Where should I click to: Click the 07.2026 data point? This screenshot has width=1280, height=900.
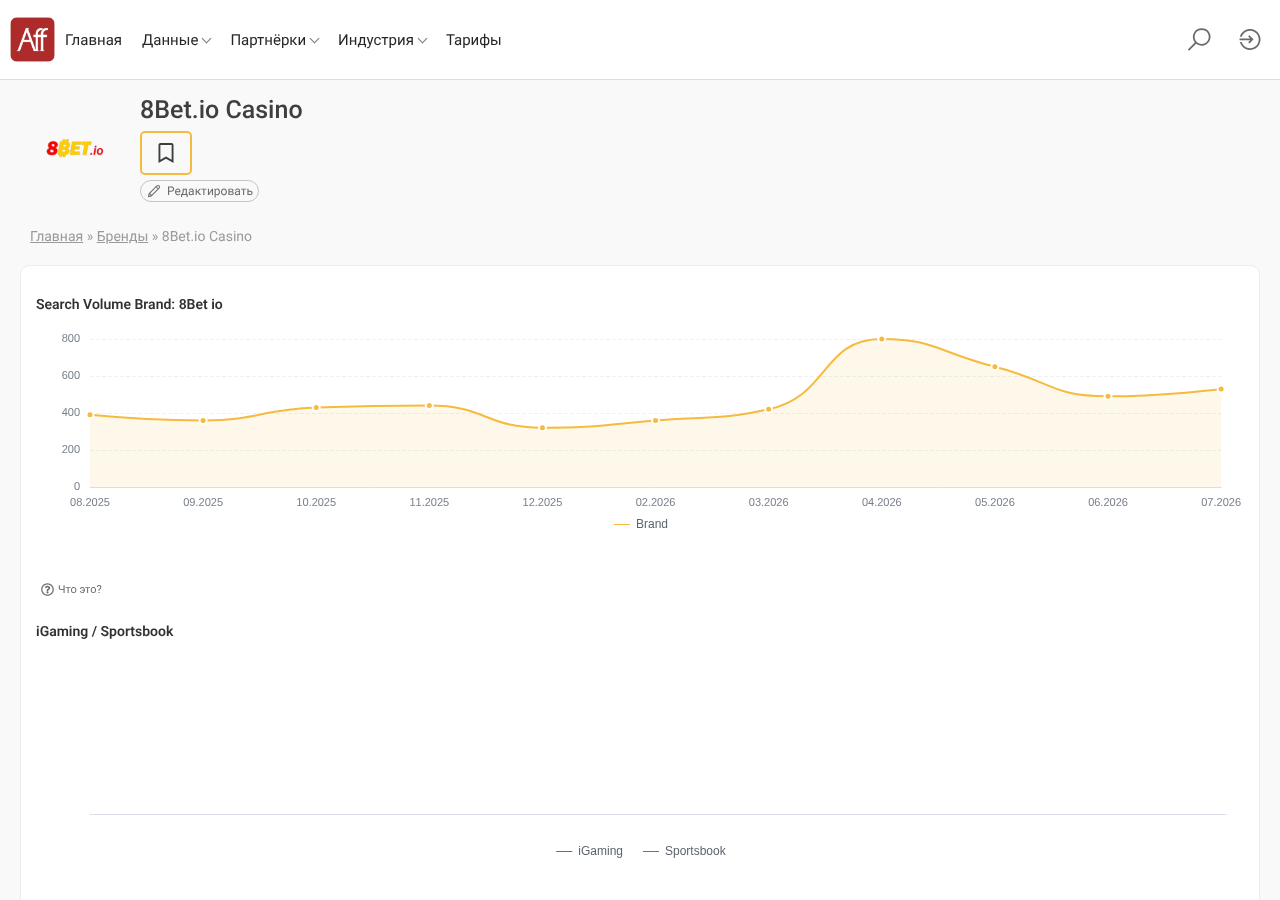click(x=1221, y=389)
